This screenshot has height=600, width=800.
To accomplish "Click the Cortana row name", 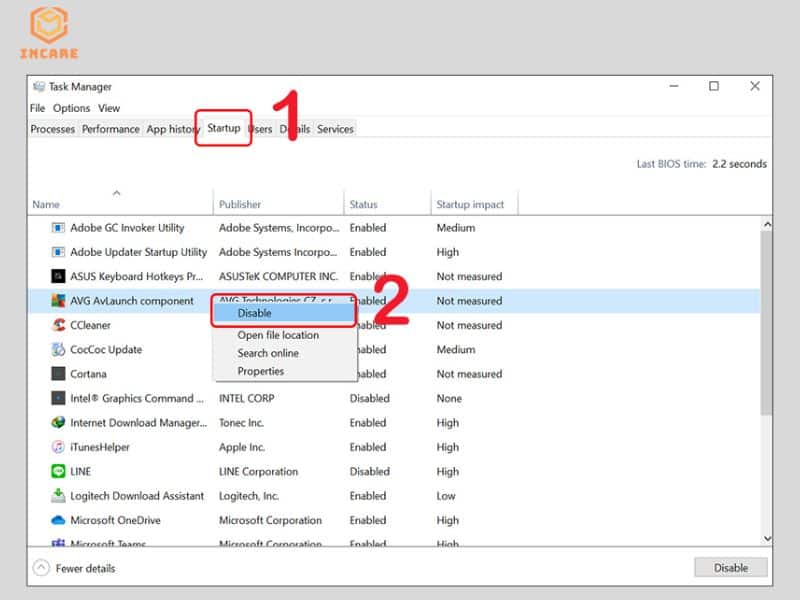I will click(88, 373).
